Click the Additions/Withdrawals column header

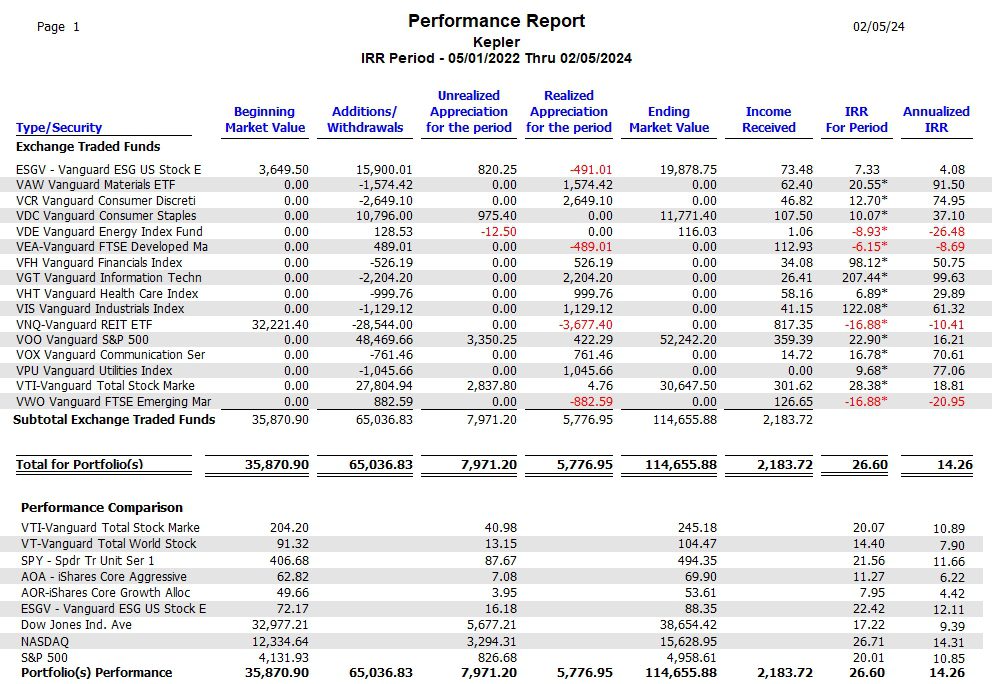click(364, 120)
